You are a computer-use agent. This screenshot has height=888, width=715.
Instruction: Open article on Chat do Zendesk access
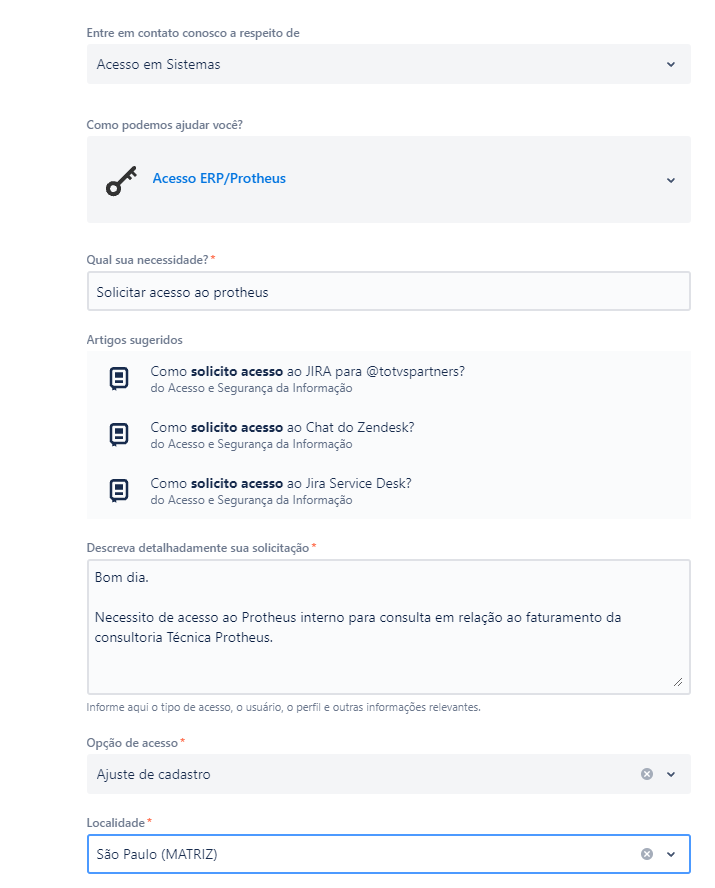coord(282,427)
